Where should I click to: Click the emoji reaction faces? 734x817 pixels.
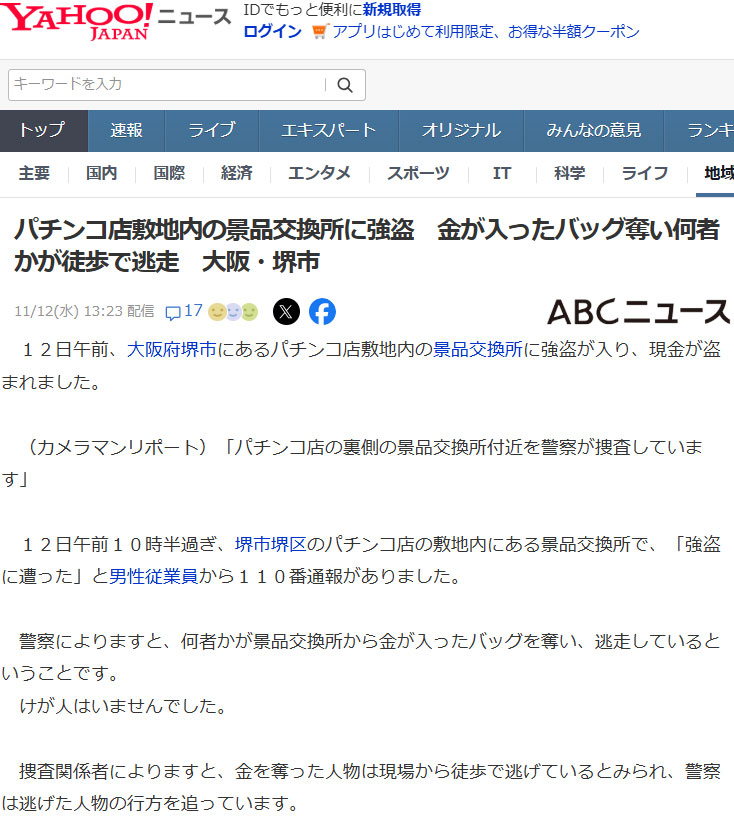[233, 312]
